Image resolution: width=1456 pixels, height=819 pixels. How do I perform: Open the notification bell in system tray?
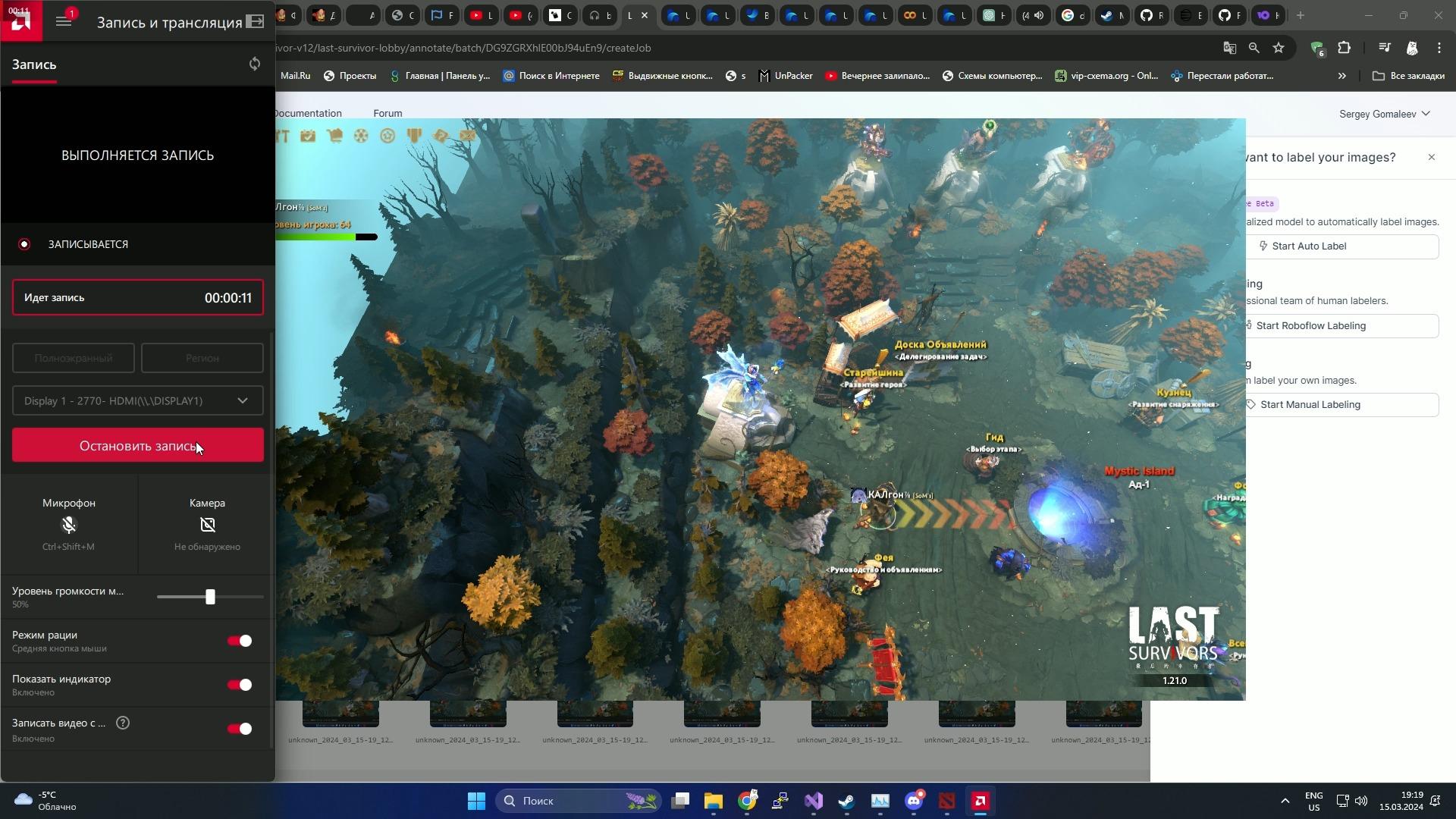pos(1436,801)
